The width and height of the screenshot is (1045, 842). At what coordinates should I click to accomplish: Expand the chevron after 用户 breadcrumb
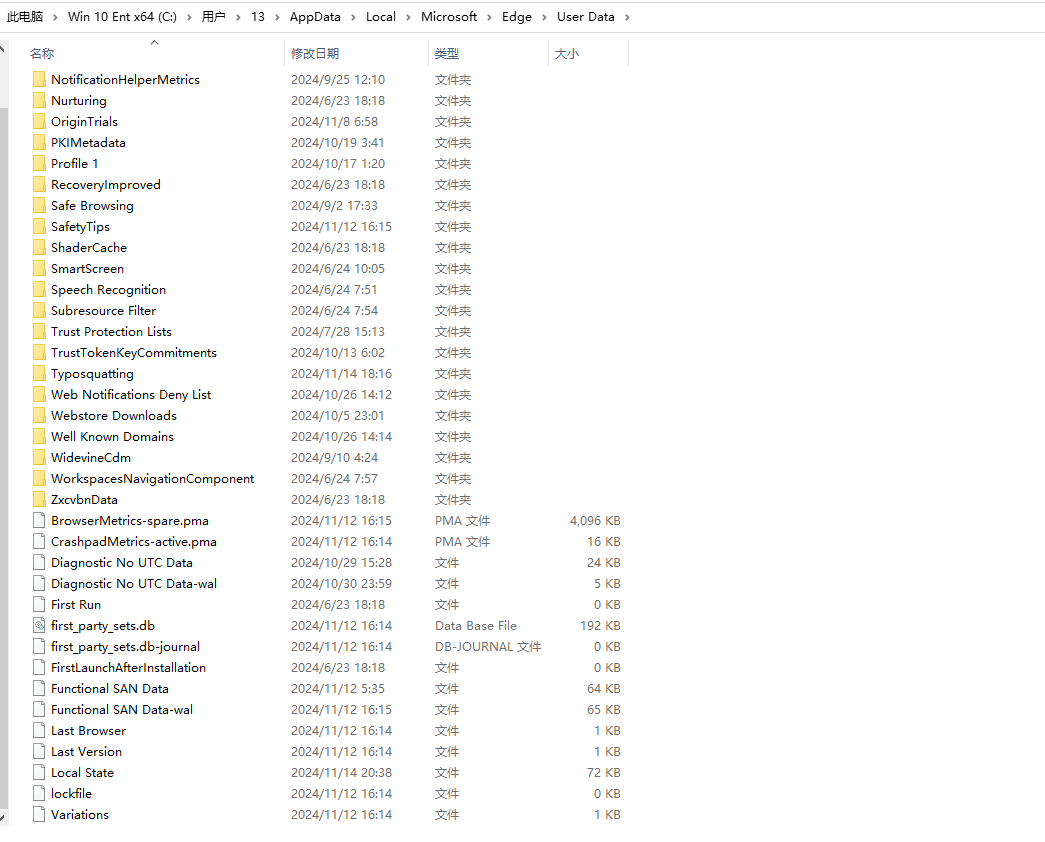239,17
